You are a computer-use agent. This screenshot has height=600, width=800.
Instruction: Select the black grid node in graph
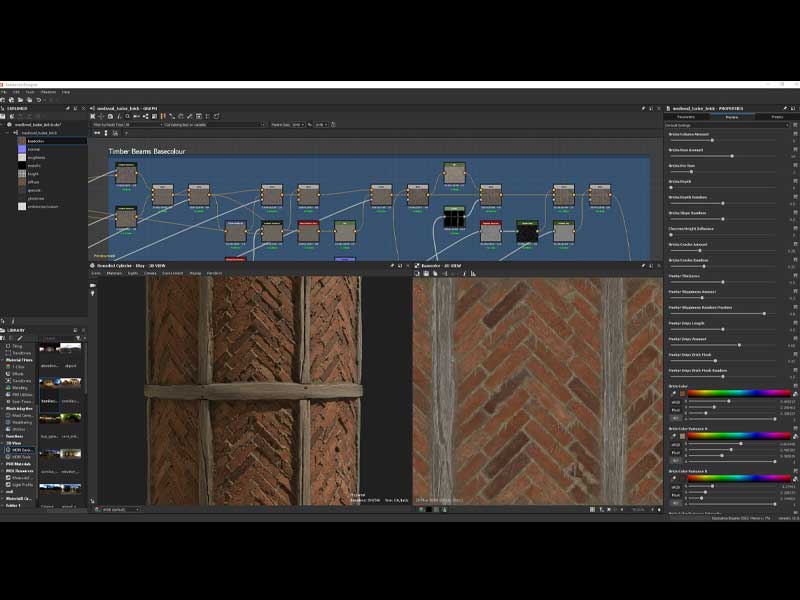click(454, 216)
